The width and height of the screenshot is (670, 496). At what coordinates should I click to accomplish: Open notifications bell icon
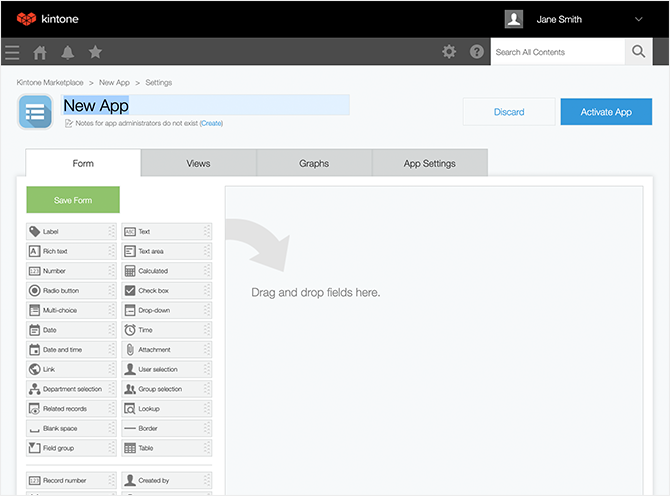pos(68,52)
